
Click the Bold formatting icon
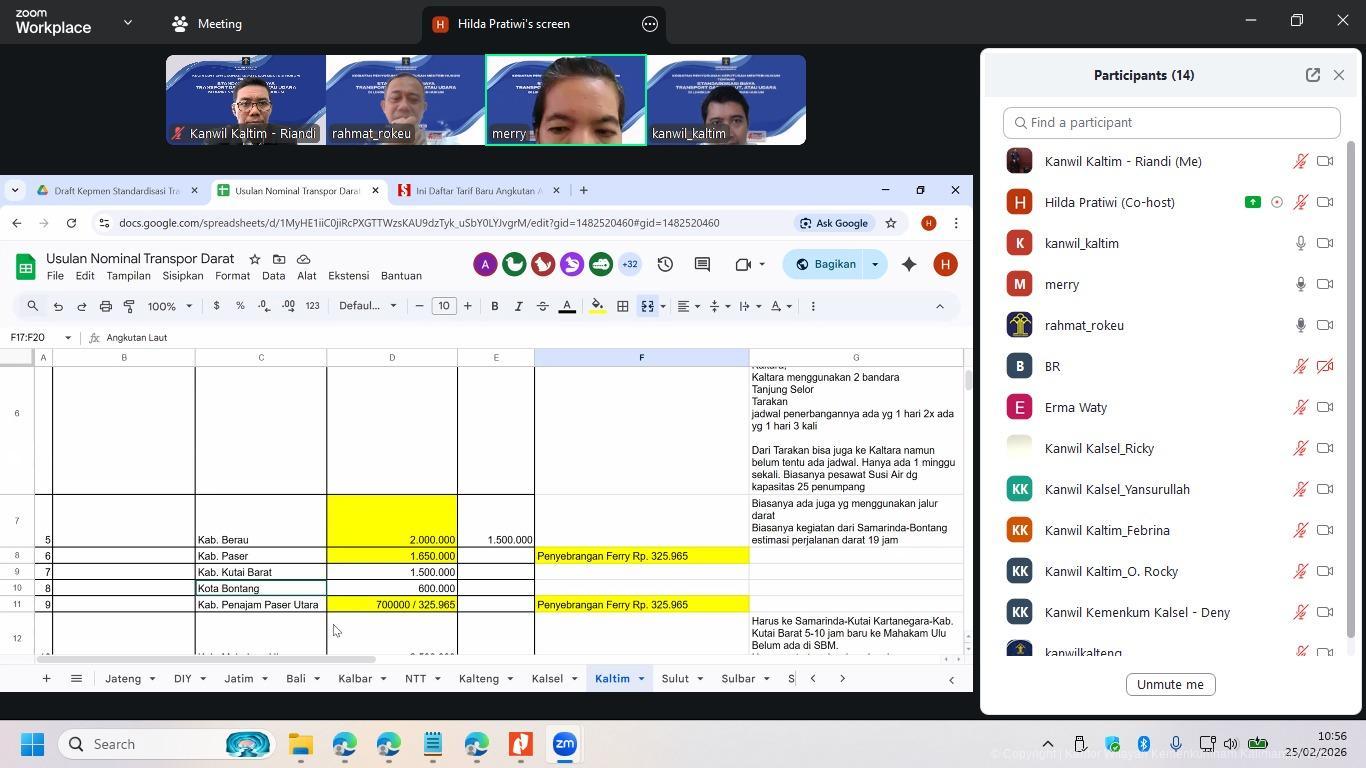coord(494,306)
